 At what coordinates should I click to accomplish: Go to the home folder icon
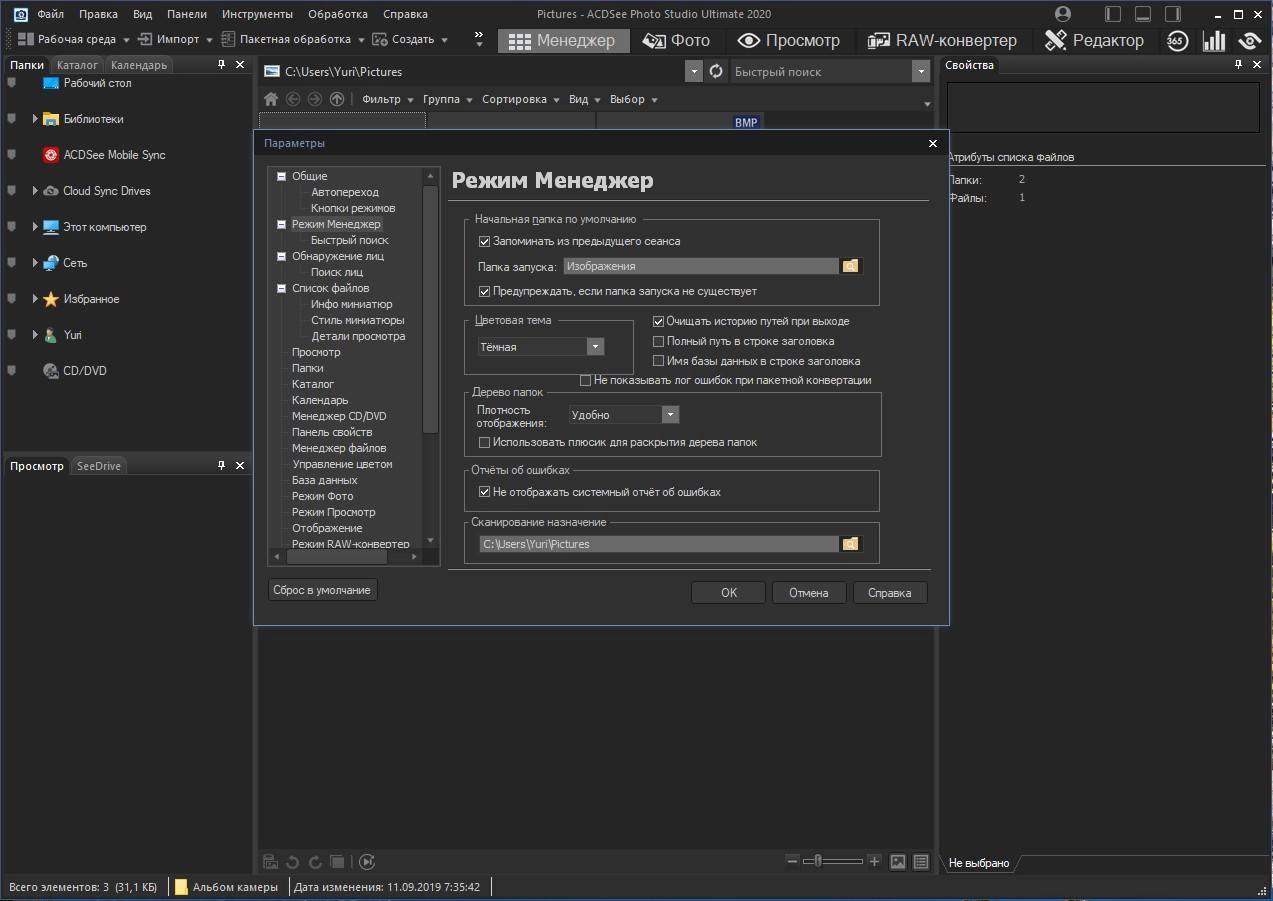pos(271,99)
